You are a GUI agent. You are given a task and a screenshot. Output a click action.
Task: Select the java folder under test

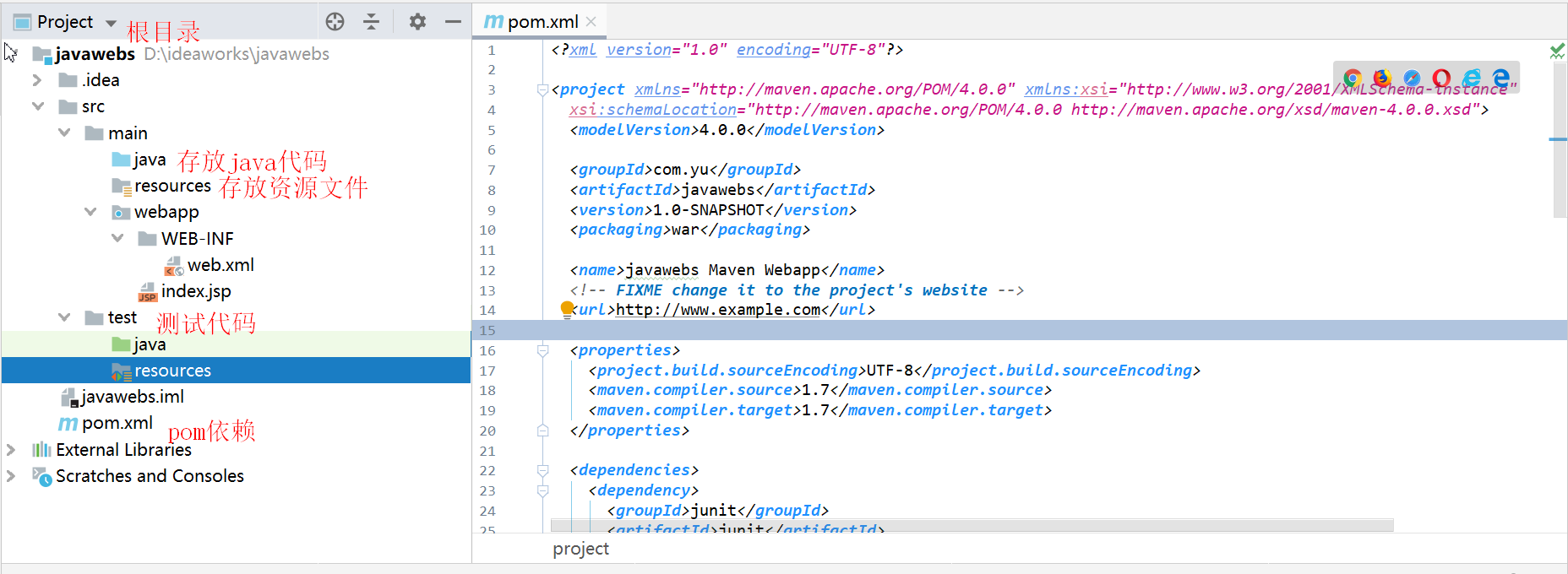coord(150,344)
